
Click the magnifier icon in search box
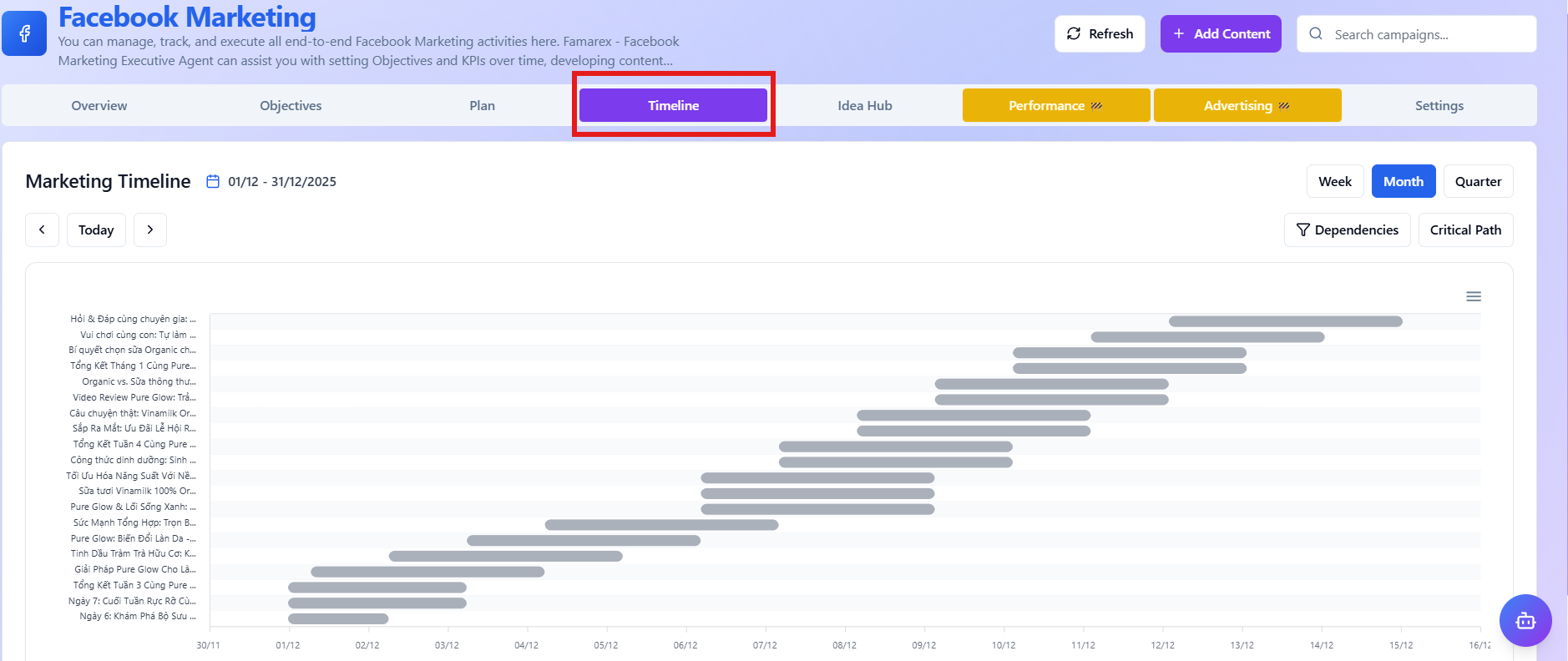tap(1316, 34)
